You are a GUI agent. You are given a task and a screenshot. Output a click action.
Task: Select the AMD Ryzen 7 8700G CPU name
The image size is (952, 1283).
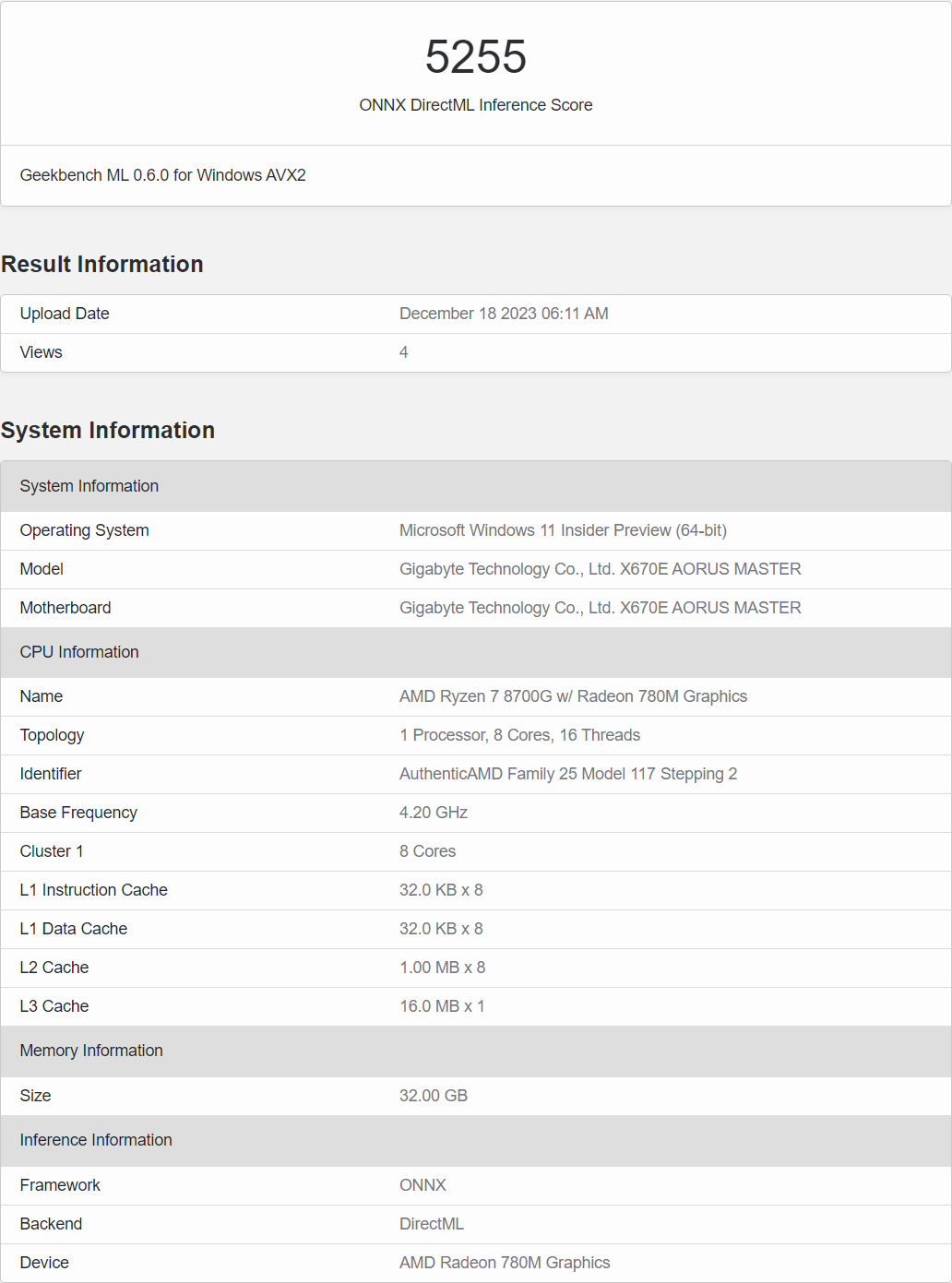coord(573,696)
